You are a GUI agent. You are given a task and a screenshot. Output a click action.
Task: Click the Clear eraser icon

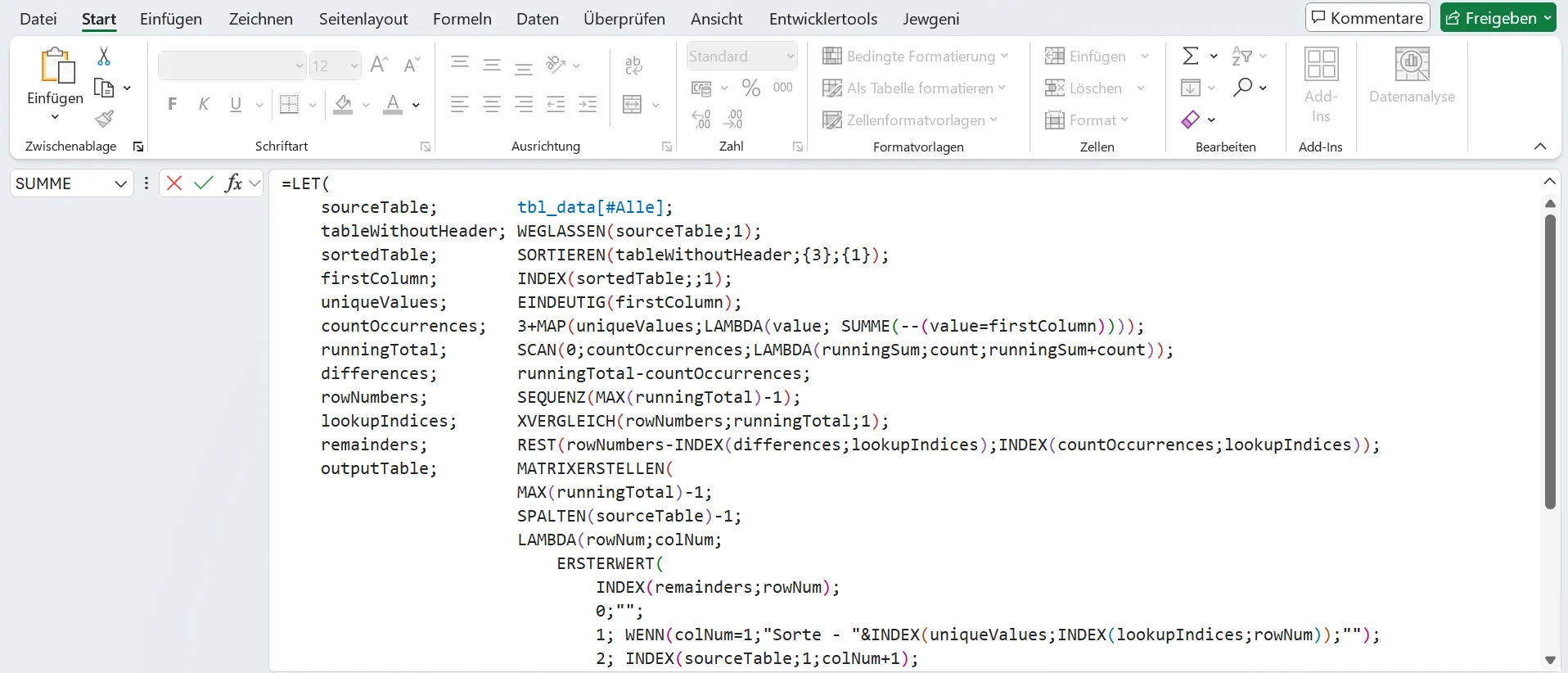(1191, 120)
